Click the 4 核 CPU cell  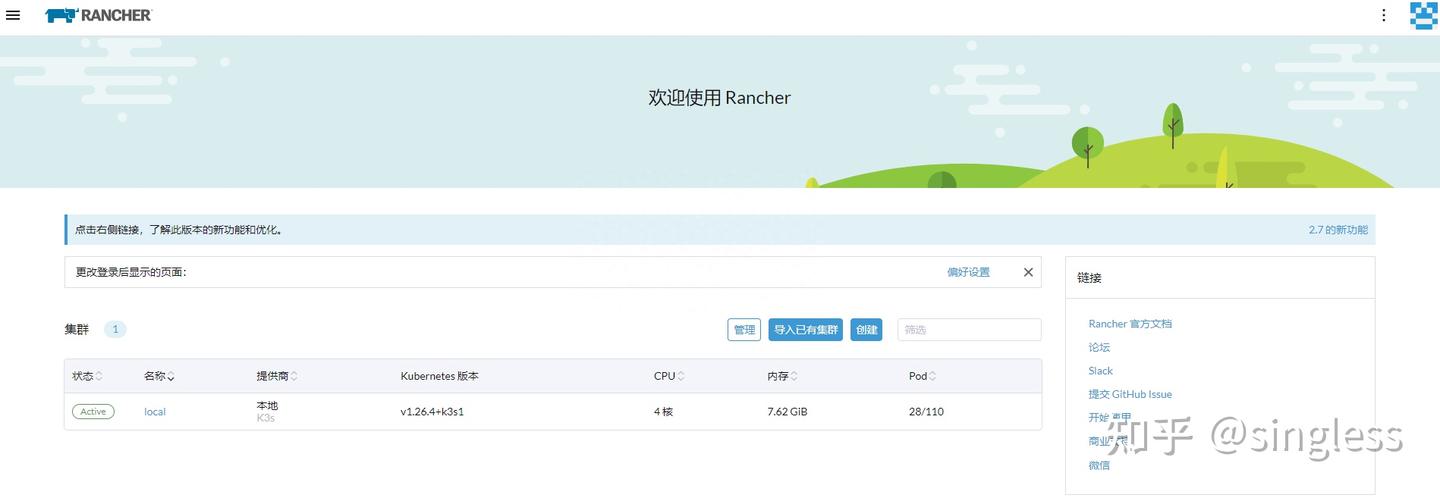663,412
